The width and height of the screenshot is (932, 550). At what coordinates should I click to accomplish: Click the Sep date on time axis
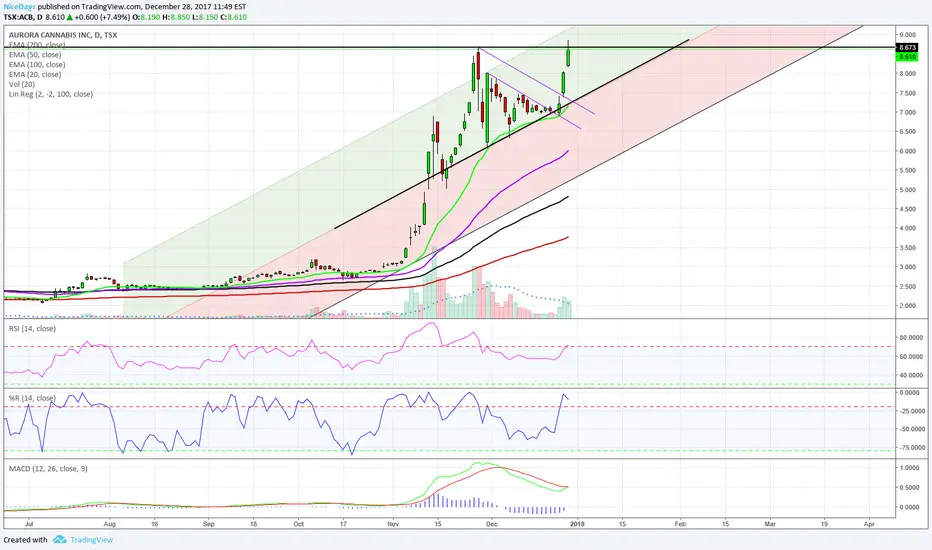[x=208, y=524]
